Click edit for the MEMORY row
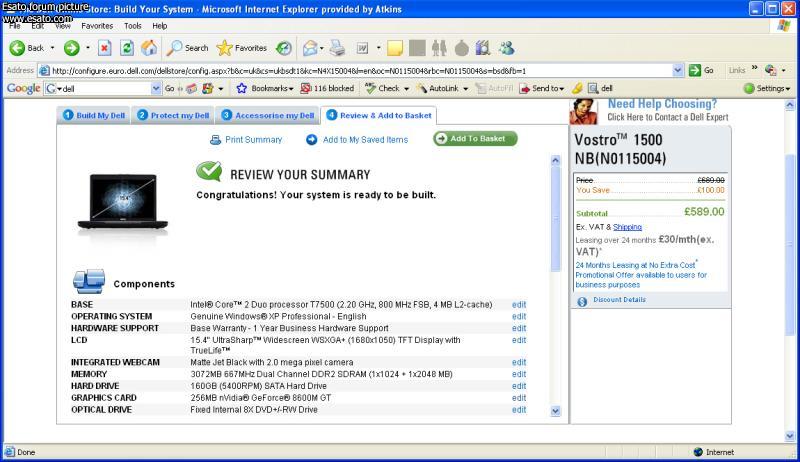Viewport: 800px width, 462px height. pyautogui.click(x=519, y=374)
